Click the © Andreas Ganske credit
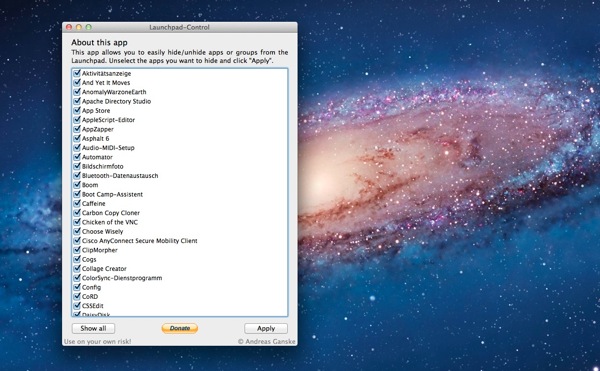600x371 pixels. (x=267, y=341)
